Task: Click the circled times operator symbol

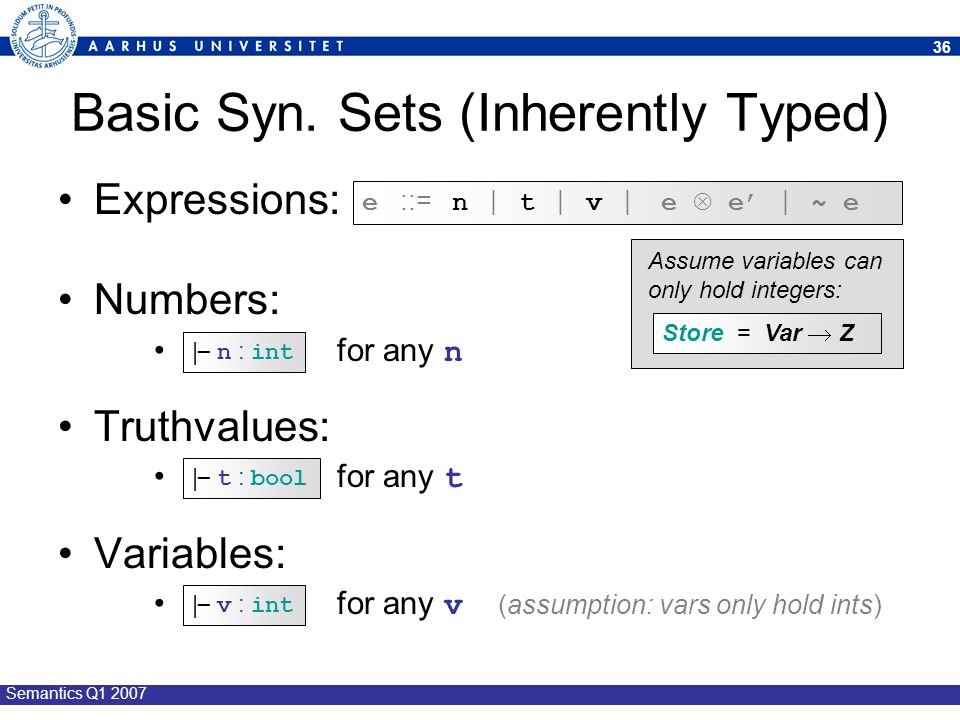Action: [702, 201]
